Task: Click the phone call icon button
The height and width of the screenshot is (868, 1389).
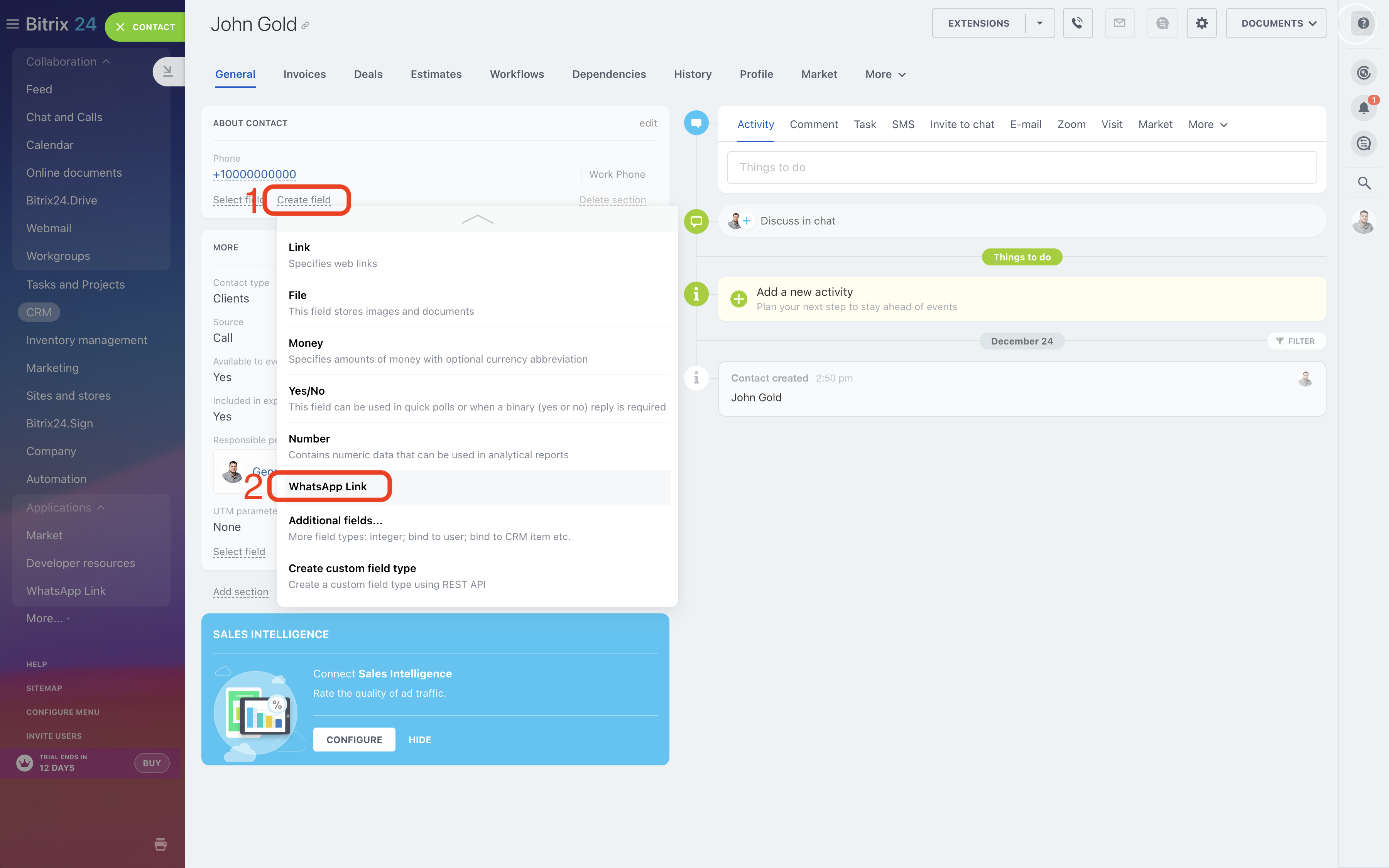Action: (x=1077, y=24)
